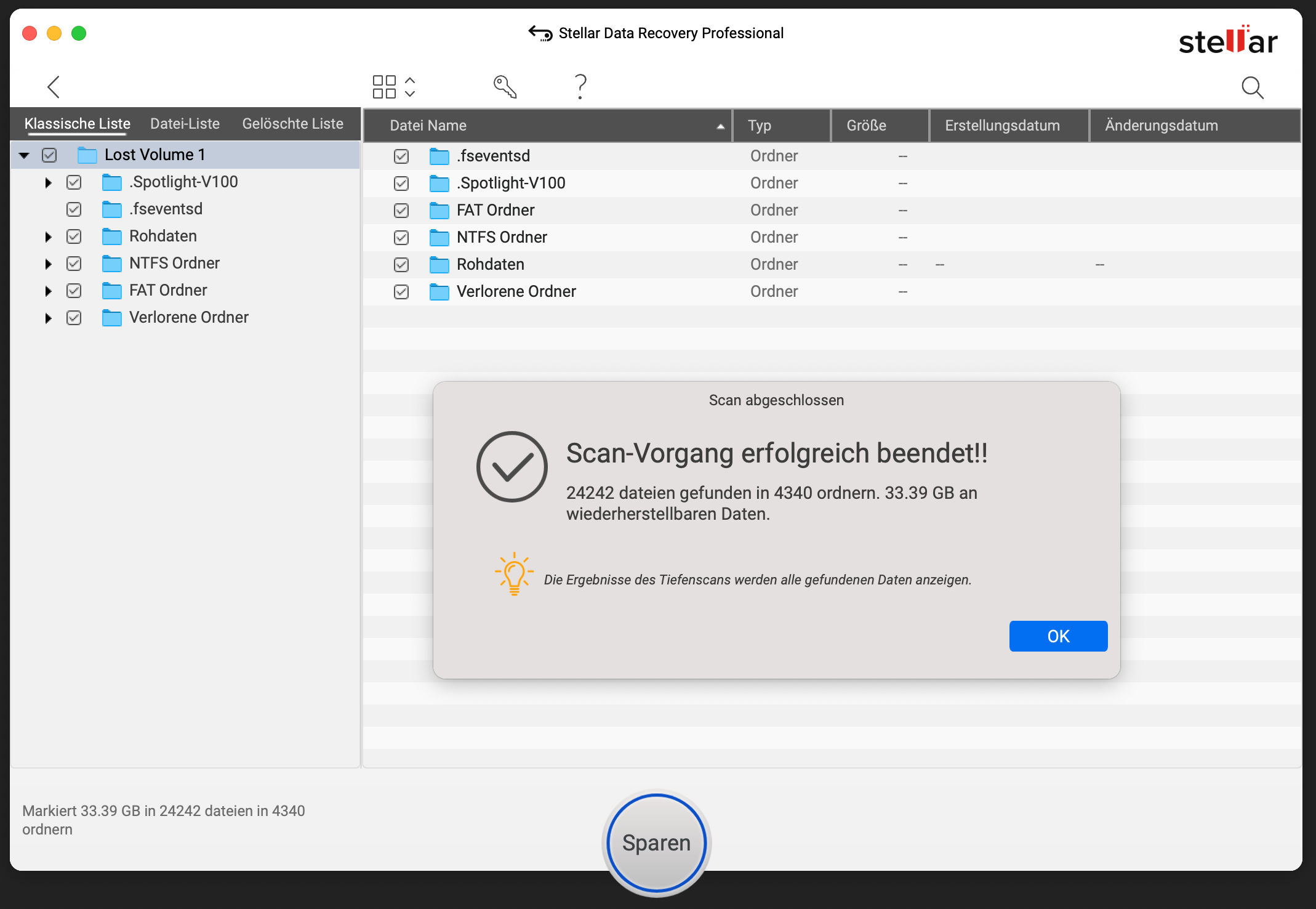
Task: Click the yellow window minimize button
Action: (54, 33)
